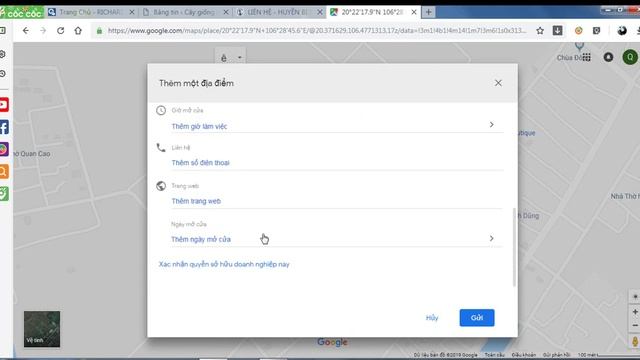Switch to Trang Chủ - RICHAR tab
The width and height of the screenshot is (640, 360).
[90, 12]
